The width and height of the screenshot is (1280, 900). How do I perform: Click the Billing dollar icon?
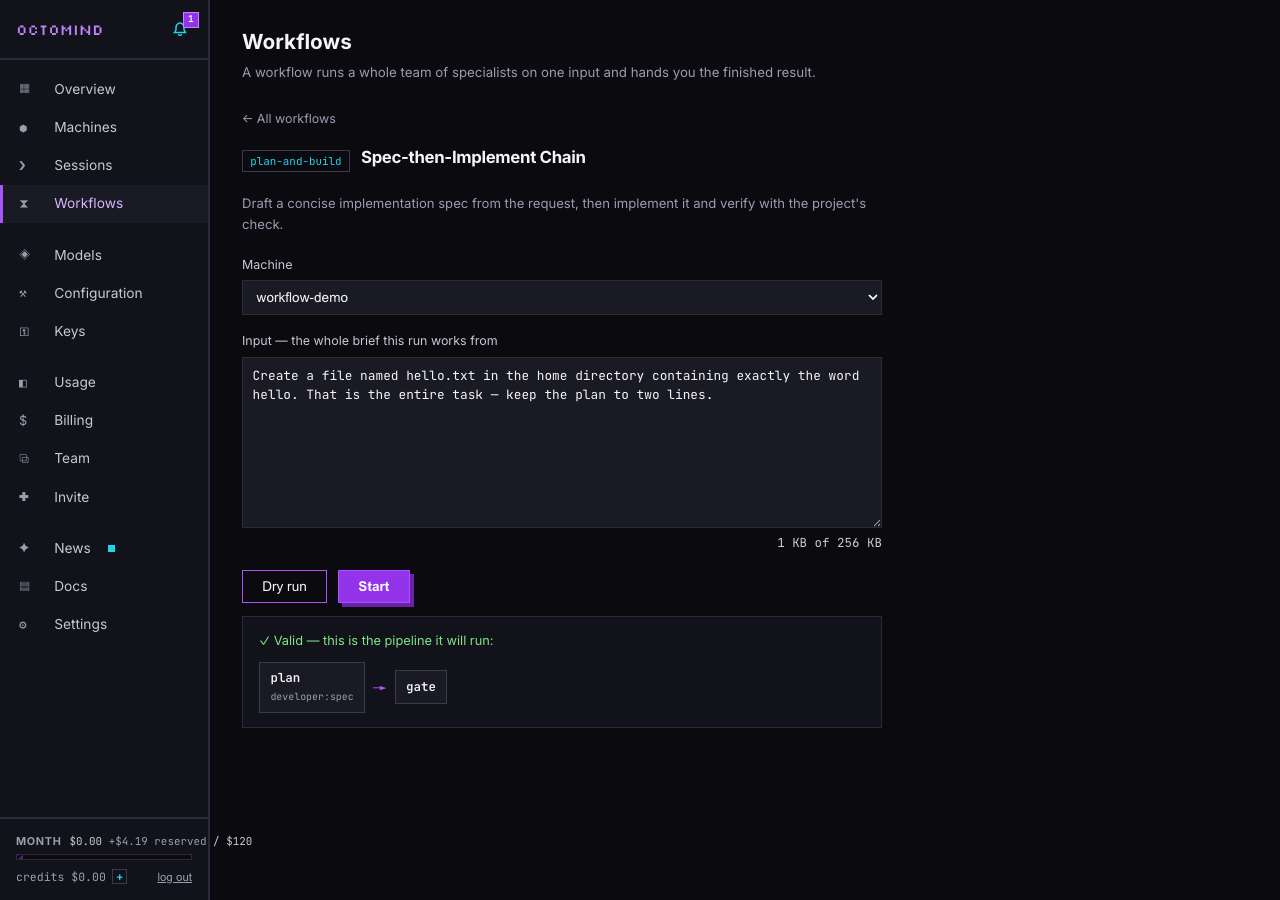[x=24, y=420]
